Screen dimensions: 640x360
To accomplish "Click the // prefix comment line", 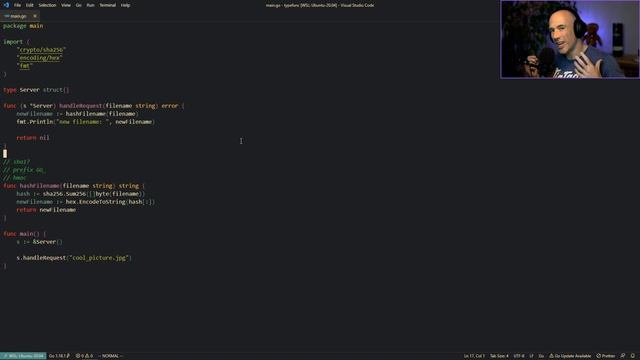I will pyautogui.click(x=24, y=170).
